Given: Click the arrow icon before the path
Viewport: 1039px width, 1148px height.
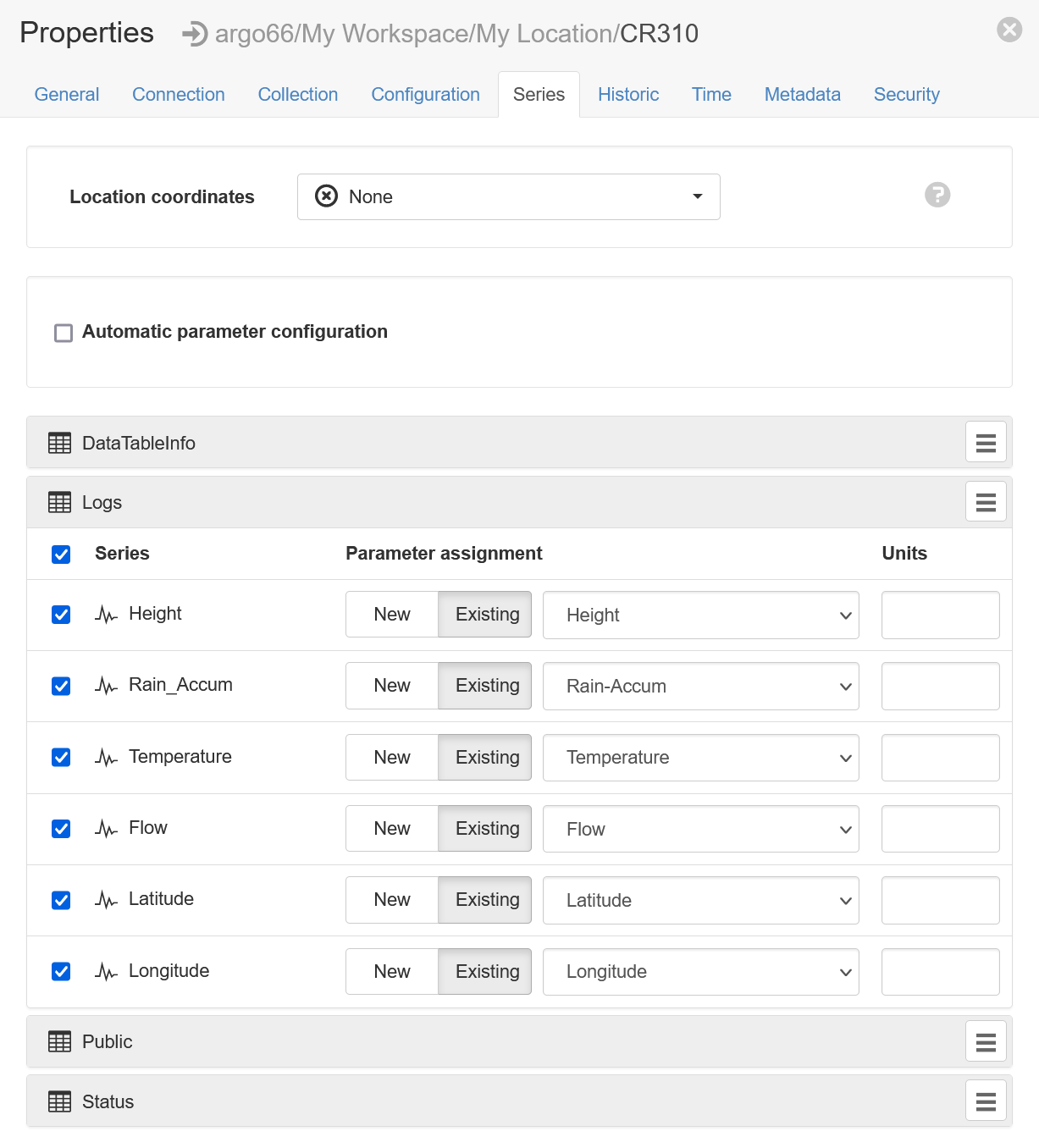Looking at the screenshot, I should click(x=195, y=34).
